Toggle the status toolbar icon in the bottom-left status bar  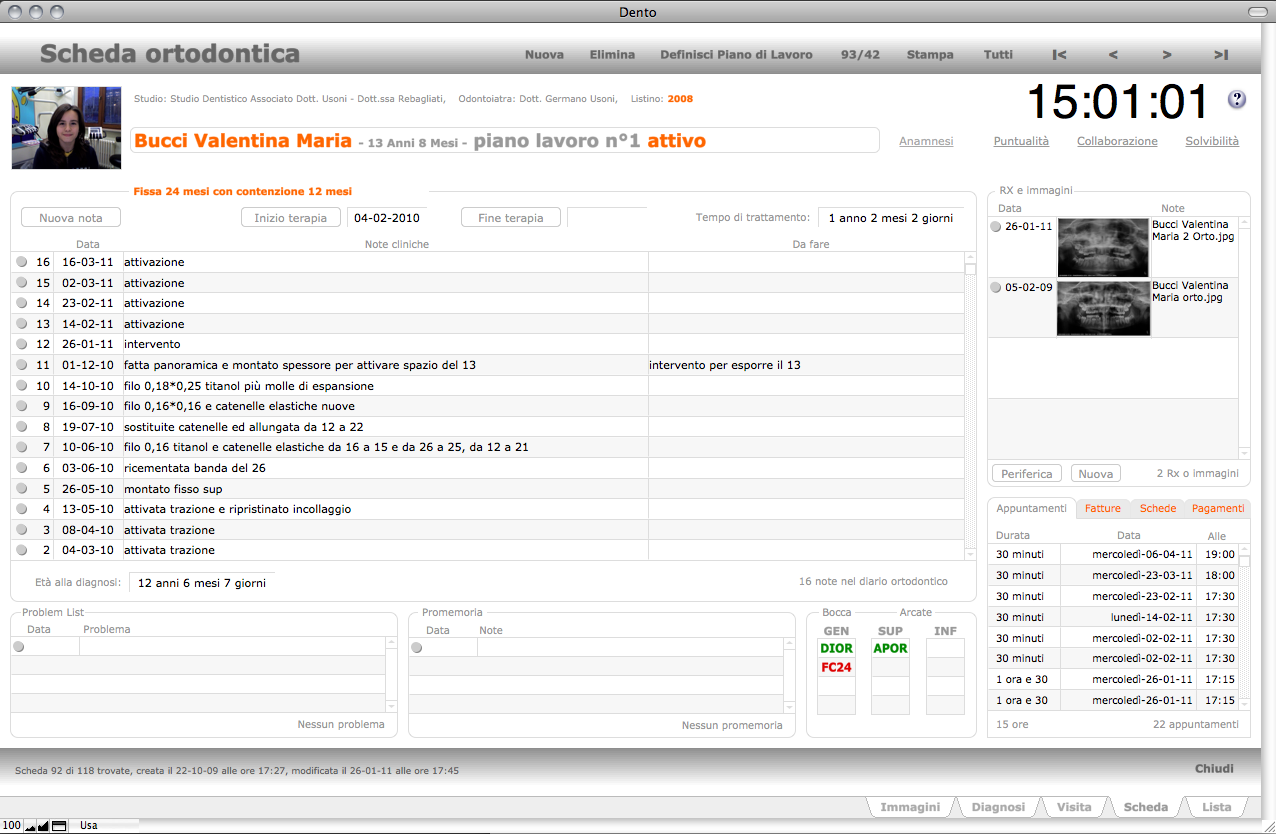(x=59, y=826)
